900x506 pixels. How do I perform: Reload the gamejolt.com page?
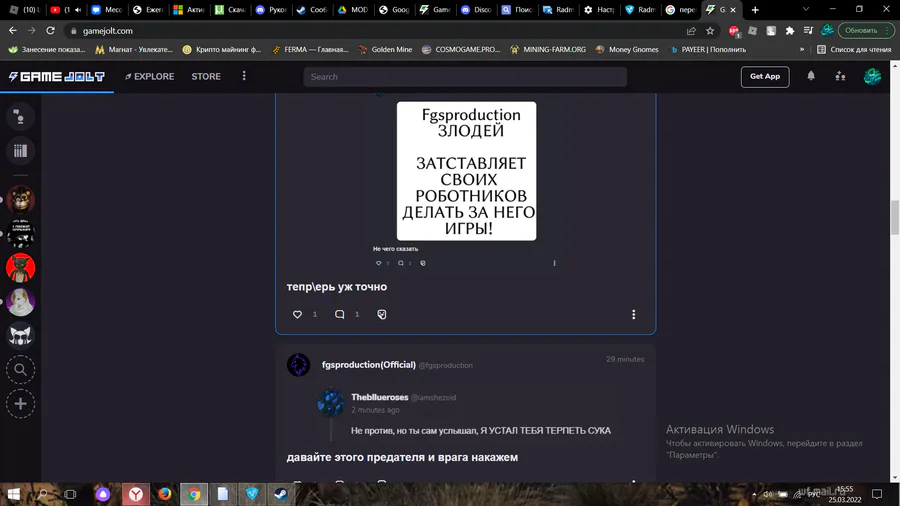pyautogui.click(x=51, y=30)
